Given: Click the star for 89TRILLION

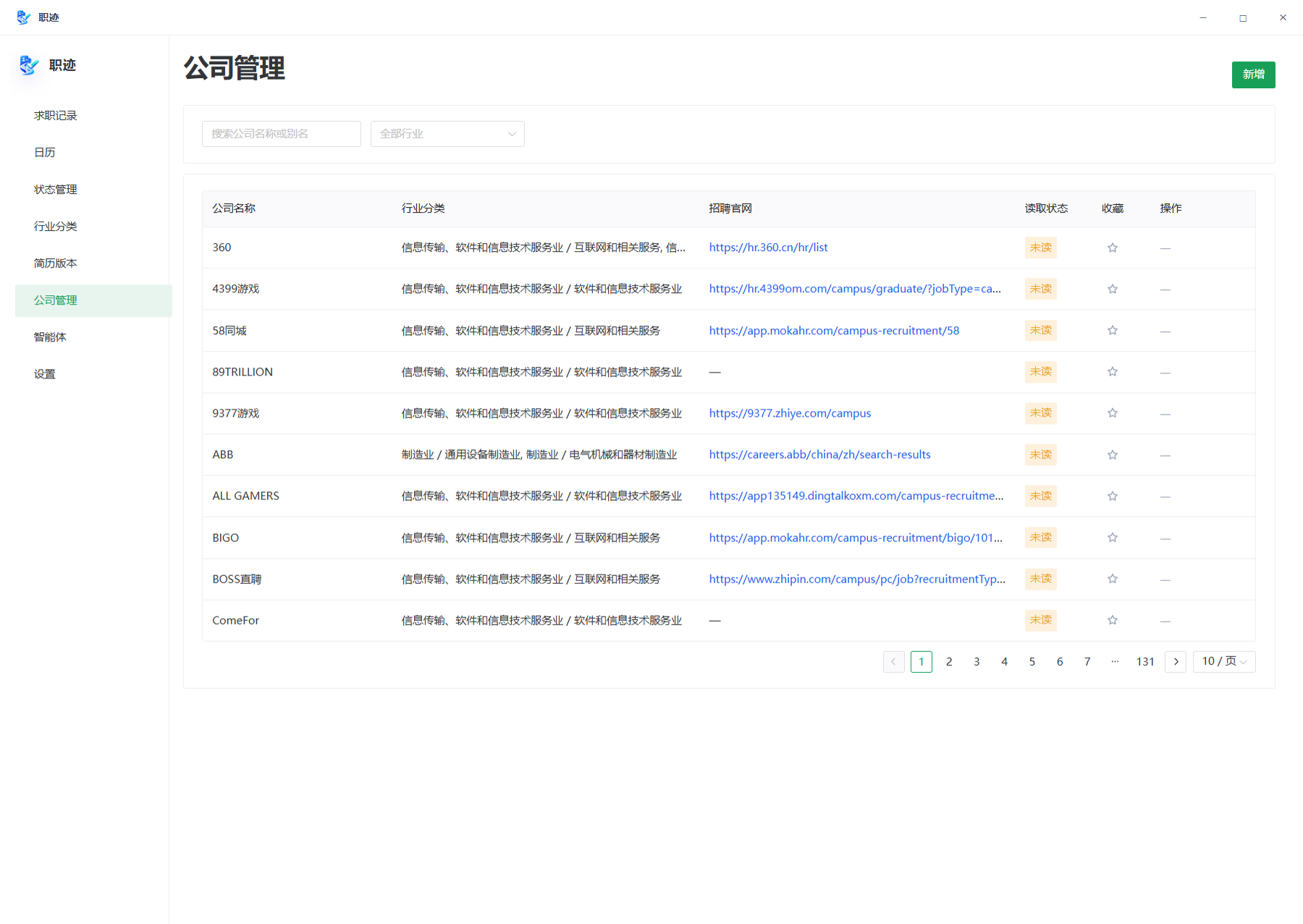Looking at the screenshot, I should pyautogui.click(x=1113, y=371).
